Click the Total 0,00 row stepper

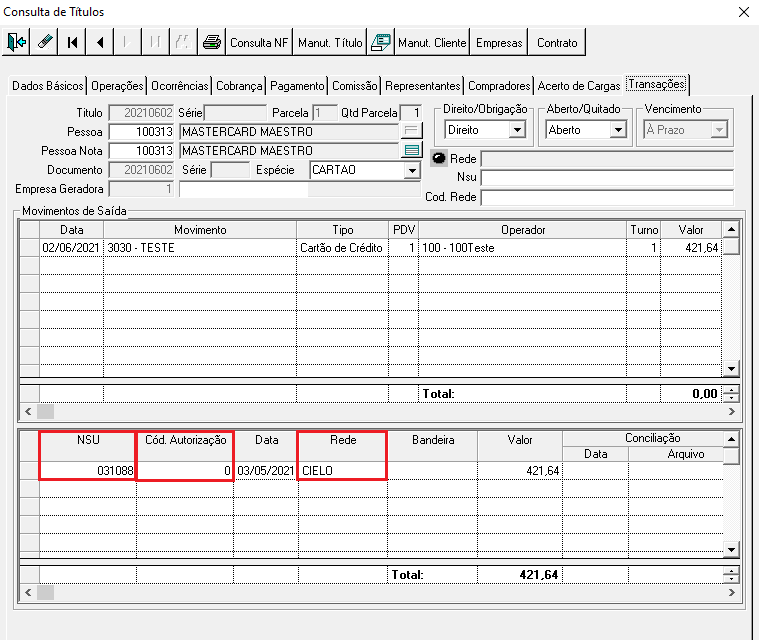(731, 394)
